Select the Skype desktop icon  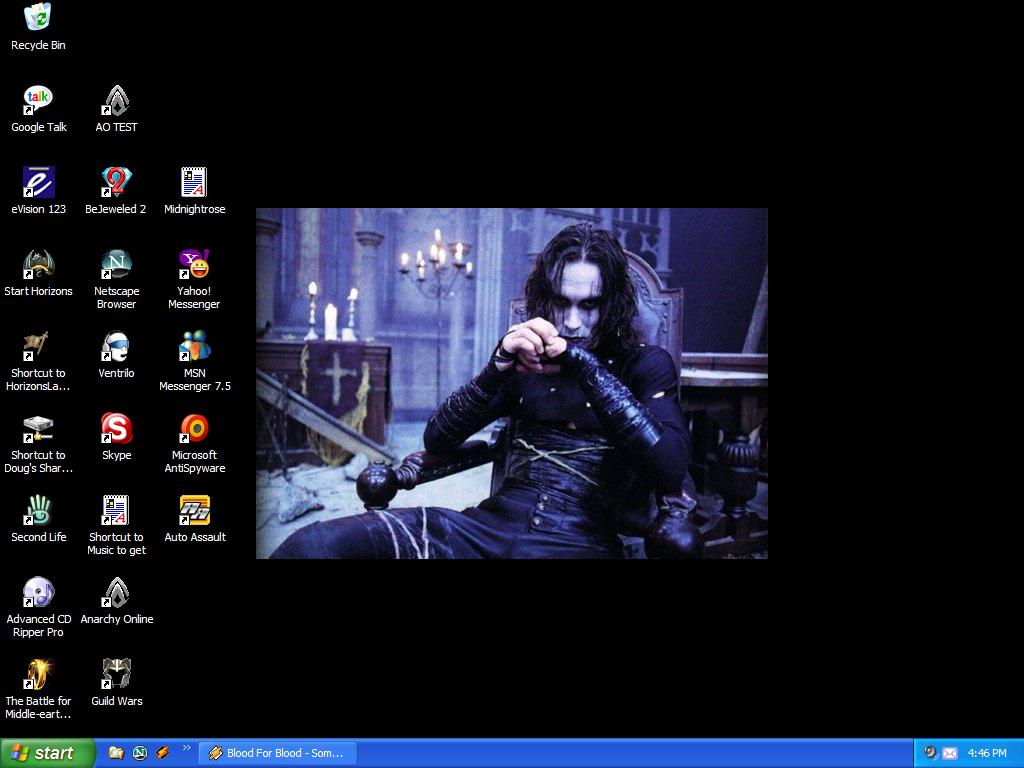[x=116, y=428]
